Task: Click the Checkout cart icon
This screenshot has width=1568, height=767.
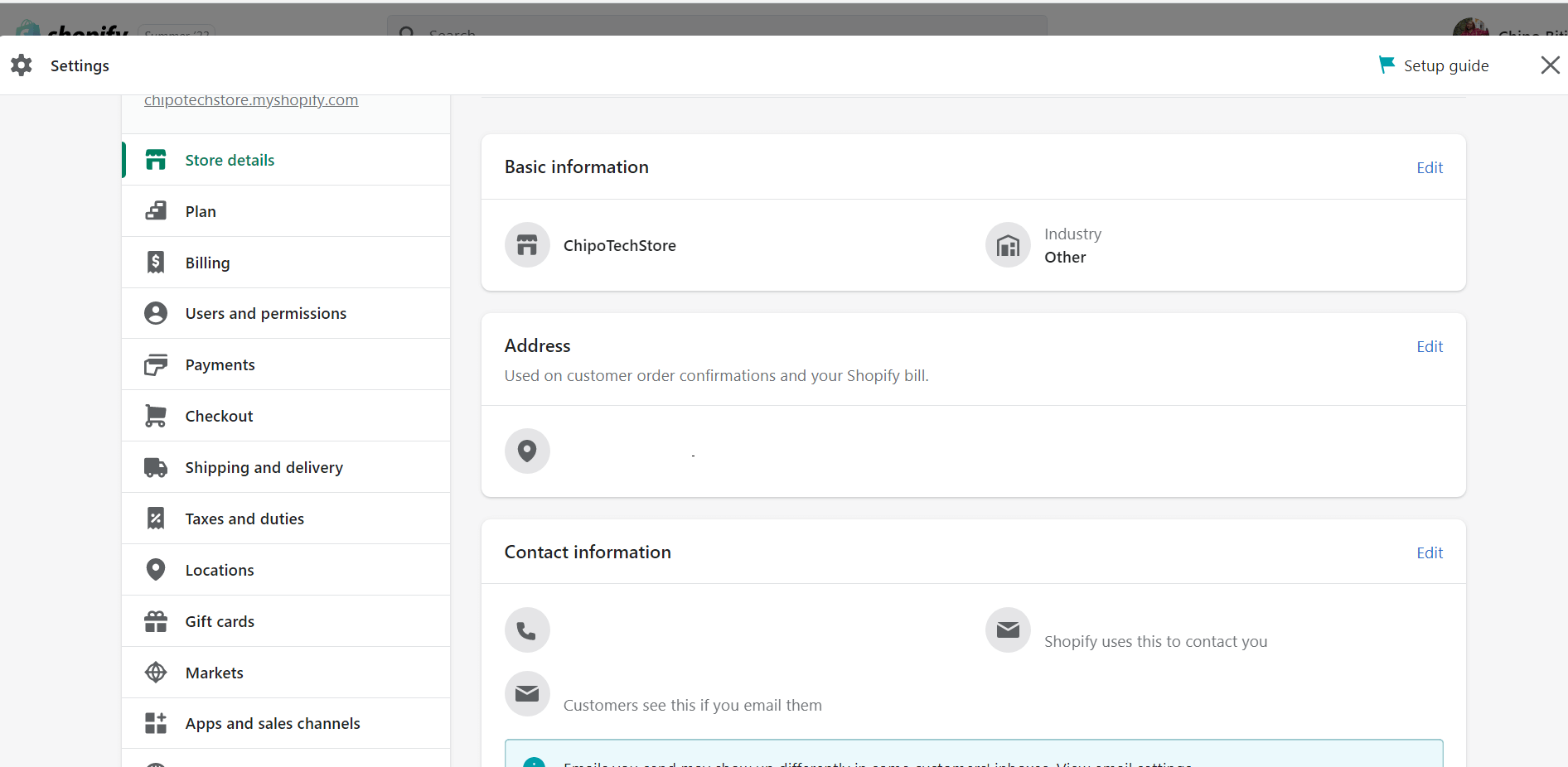Action: (x=156, y=416)
